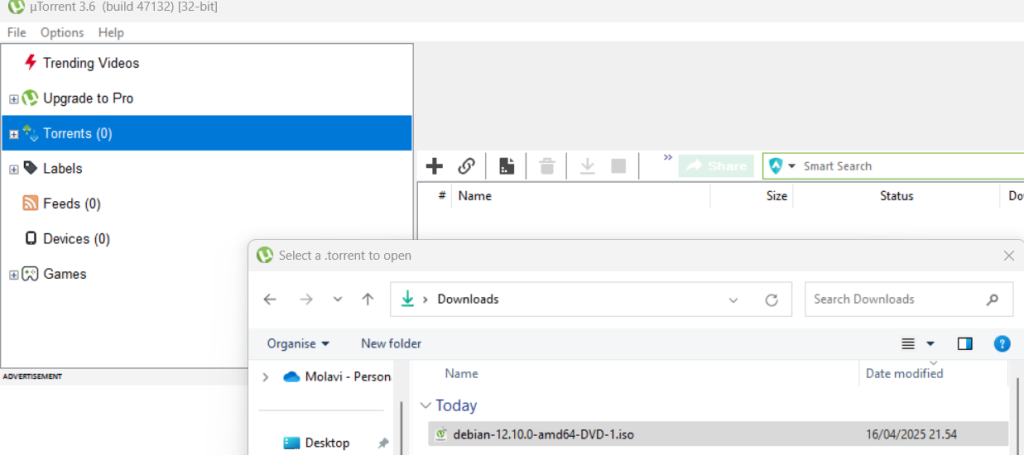Expand the Molavi - Personal OneDrive node
The image size is (1024, 455).
point(265,377)
